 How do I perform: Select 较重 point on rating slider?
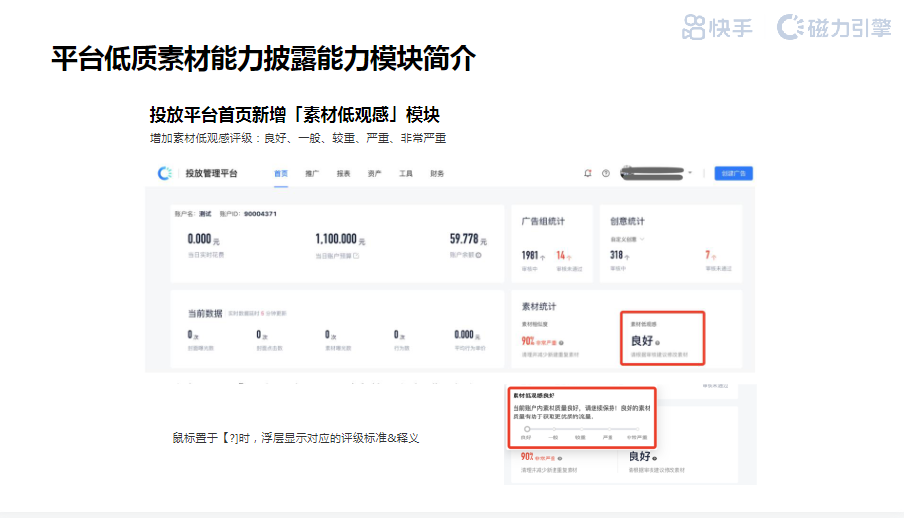[581, 429]
